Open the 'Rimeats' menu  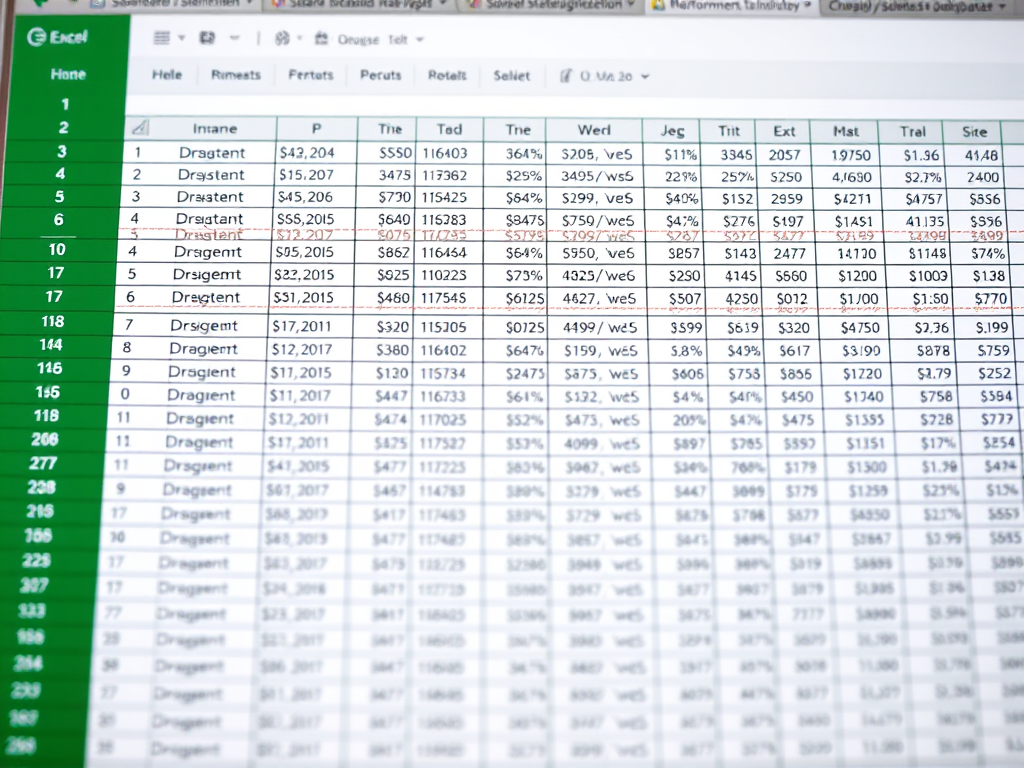(236, 75)
